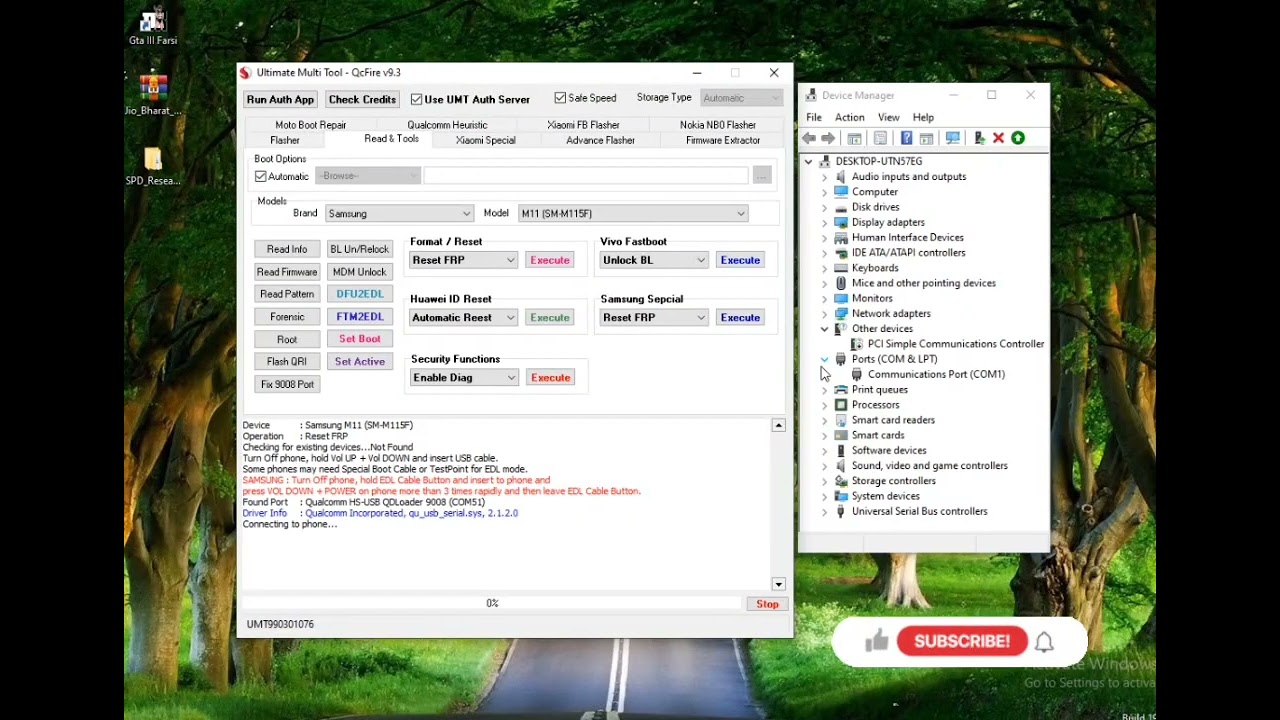Select Communications Port (COM1) device
The width and height of the screenshot is (1280, 720).
tap(936, 375)
